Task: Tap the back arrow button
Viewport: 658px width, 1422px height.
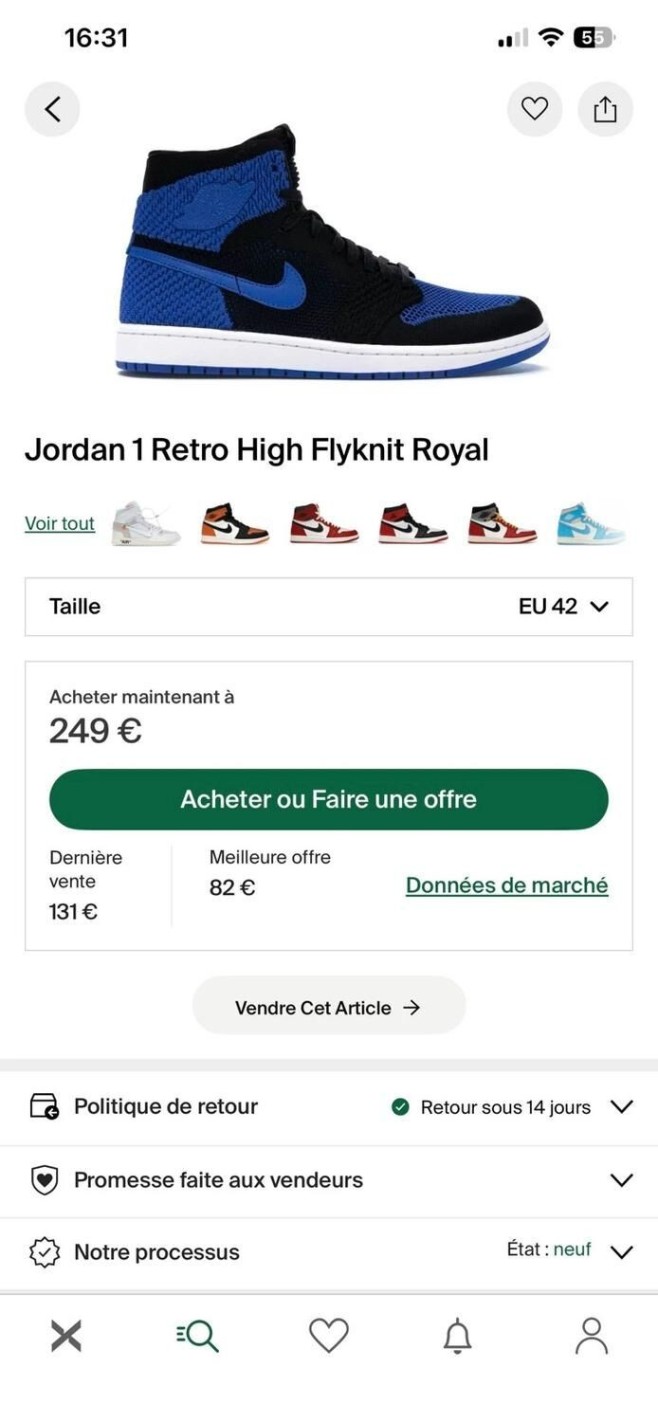Action: 52,109
